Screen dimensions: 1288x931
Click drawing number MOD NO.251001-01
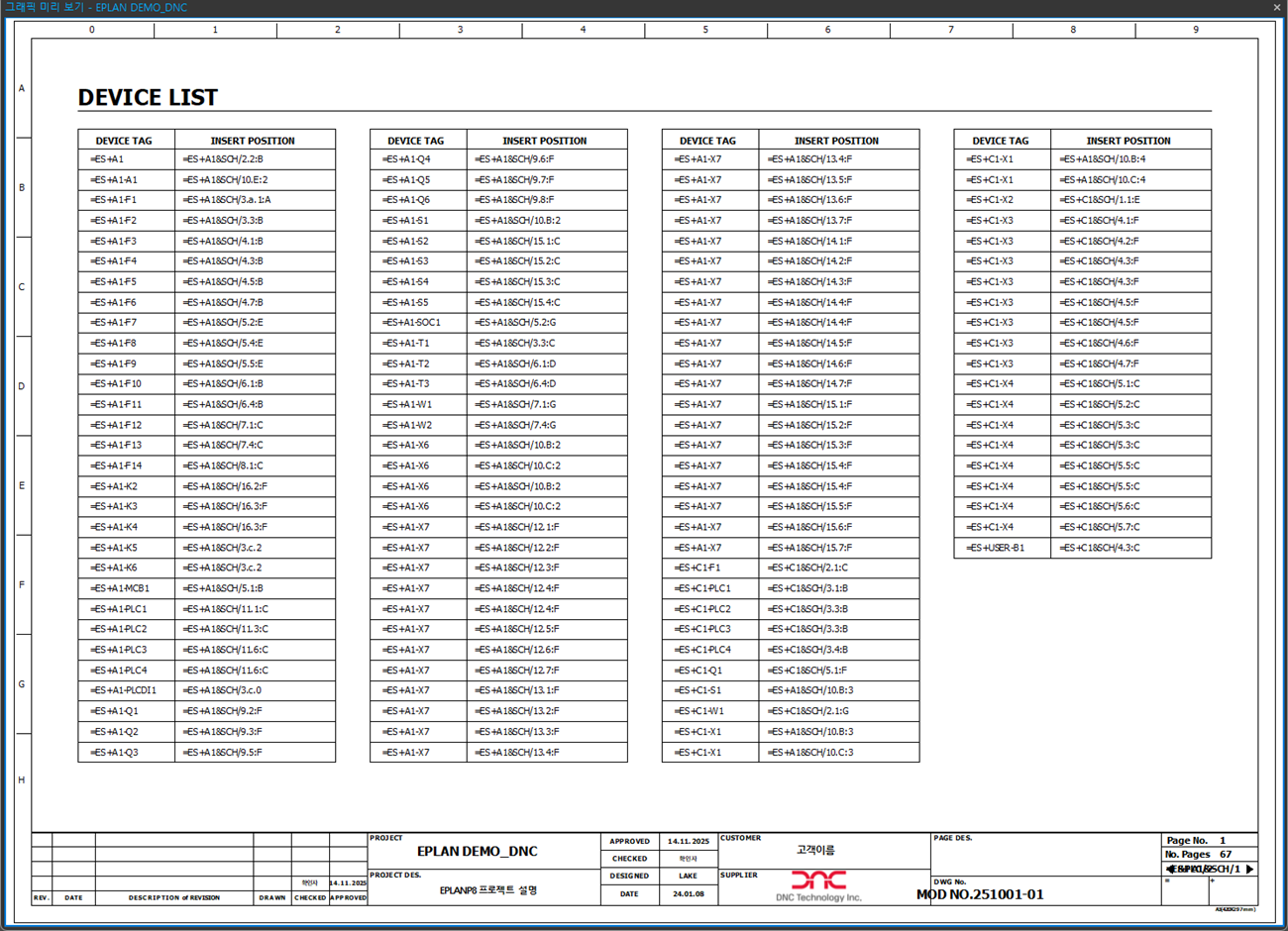click(980, 894)
